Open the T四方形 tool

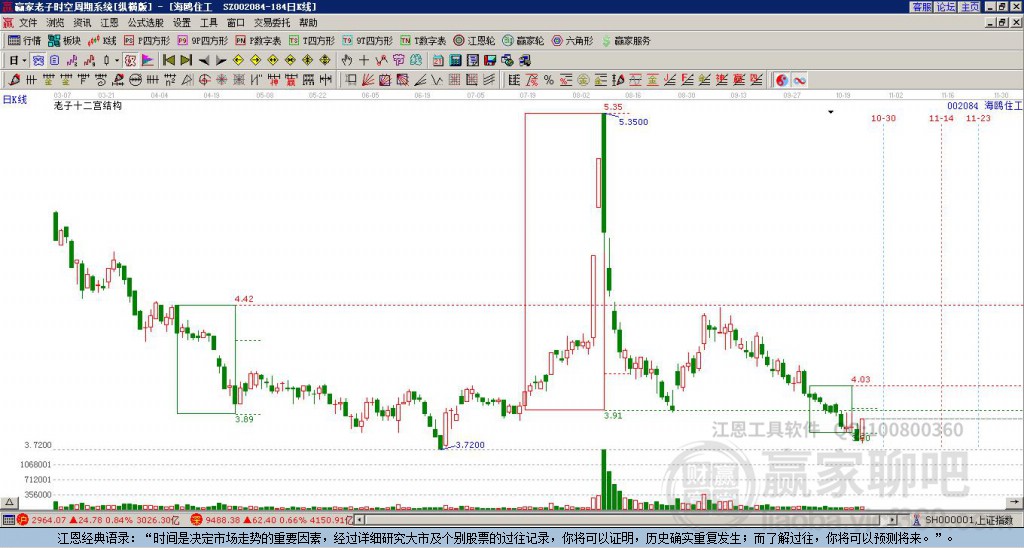pos(312,40)
